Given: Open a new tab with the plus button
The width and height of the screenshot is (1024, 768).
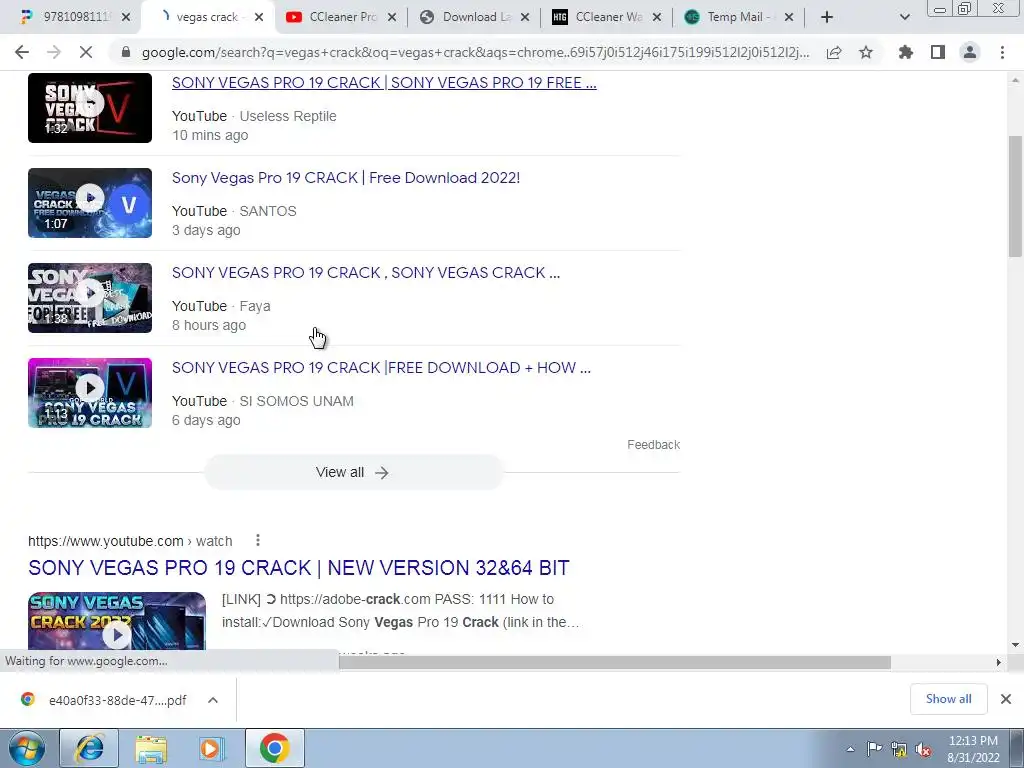Looking at the screenshot, I should click(827, 17).
